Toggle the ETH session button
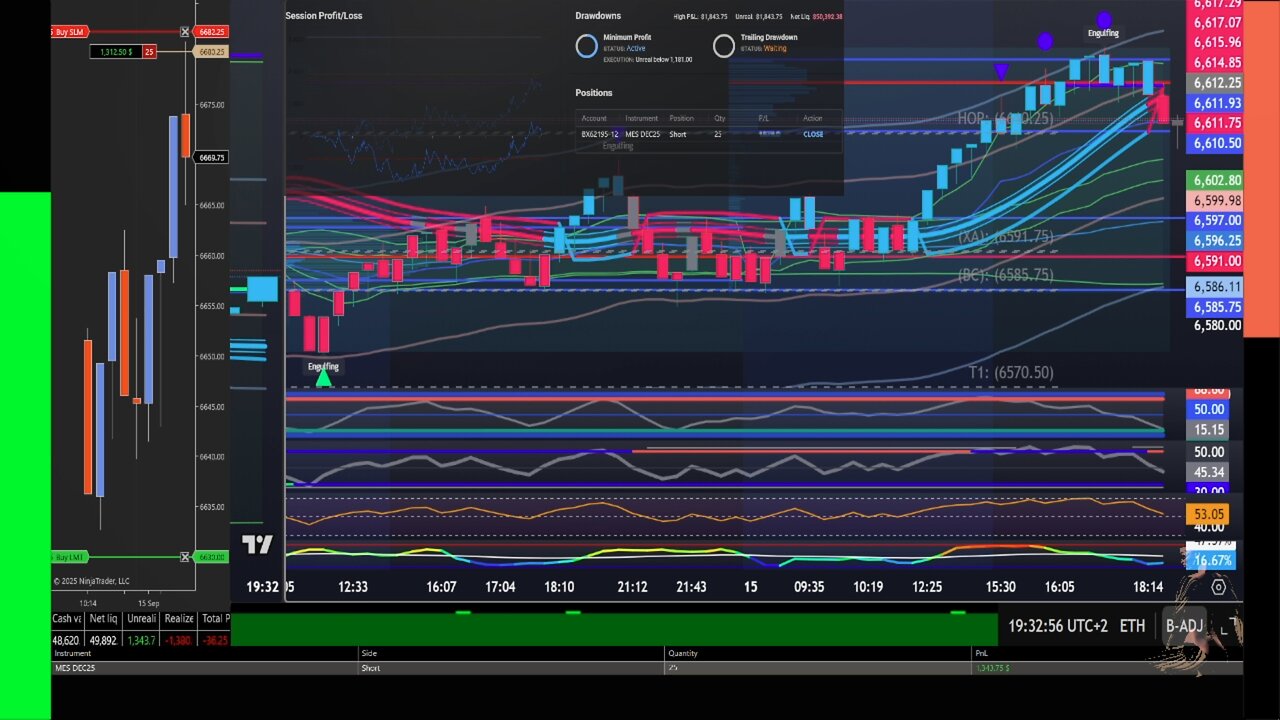Viewport: 1280px width, 720px height. (1132, 626)
